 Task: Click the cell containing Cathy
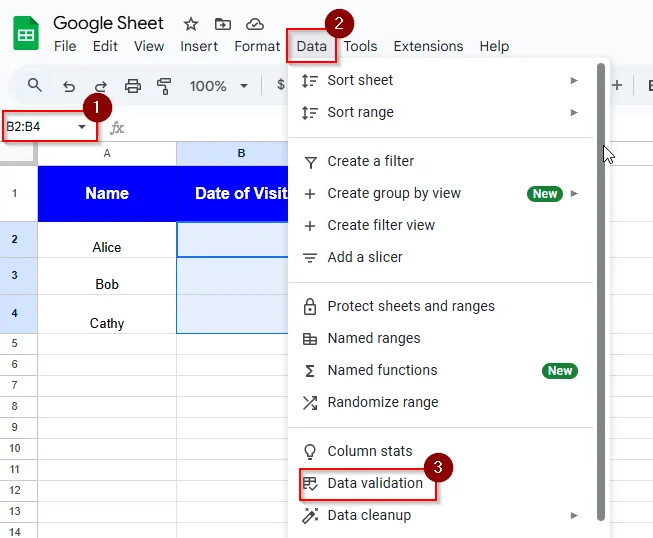pyautogui.click(x=107, y=314)
